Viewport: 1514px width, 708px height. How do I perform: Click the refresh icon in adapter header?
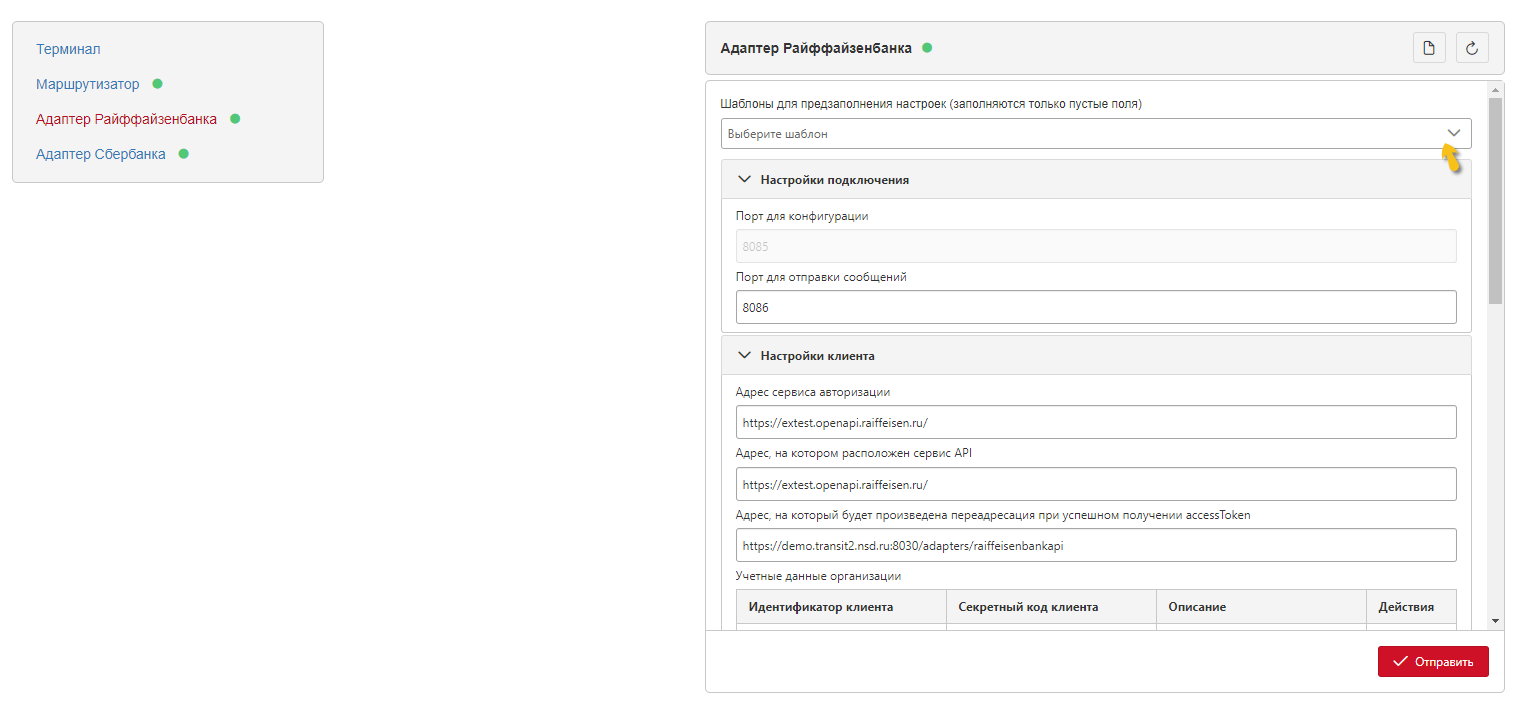1472,47
